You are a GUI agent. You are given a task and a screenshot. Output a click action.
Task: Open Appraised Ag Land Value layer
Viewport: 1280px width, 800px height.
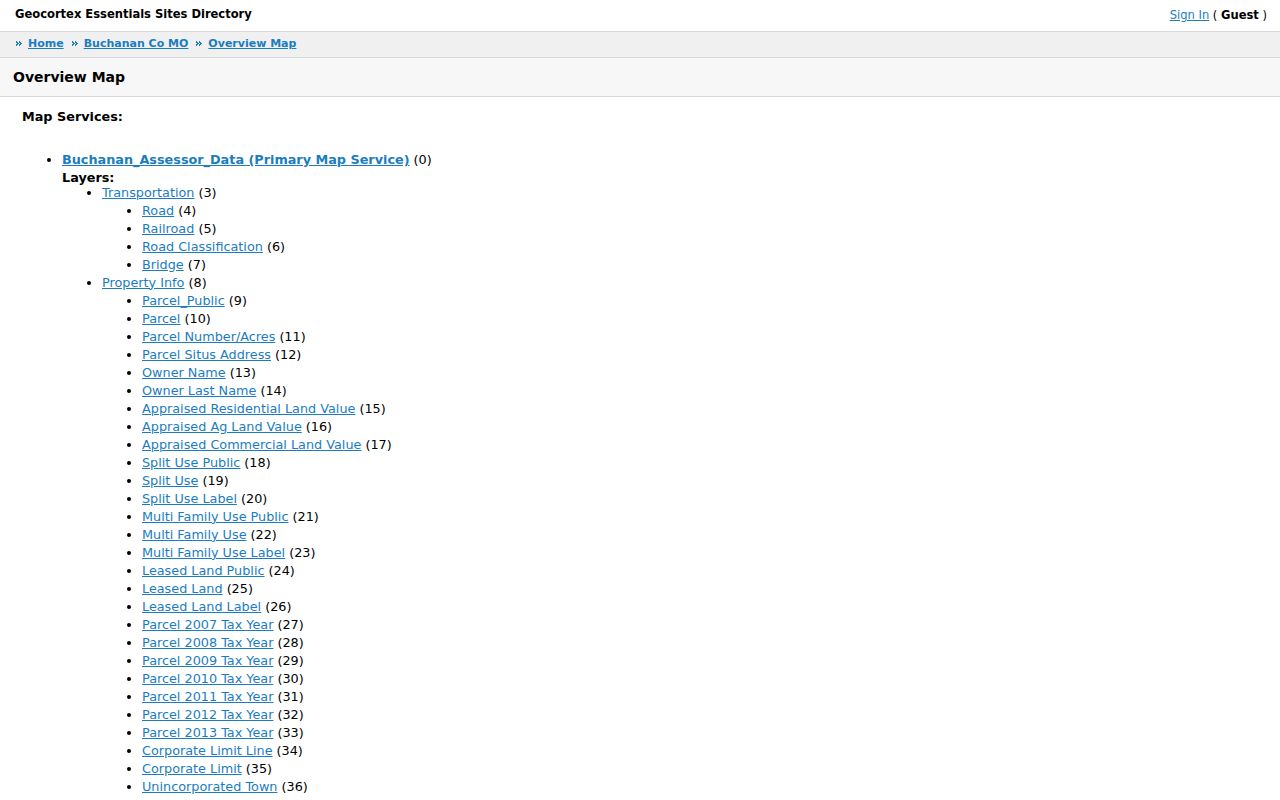tap(222, 427)
